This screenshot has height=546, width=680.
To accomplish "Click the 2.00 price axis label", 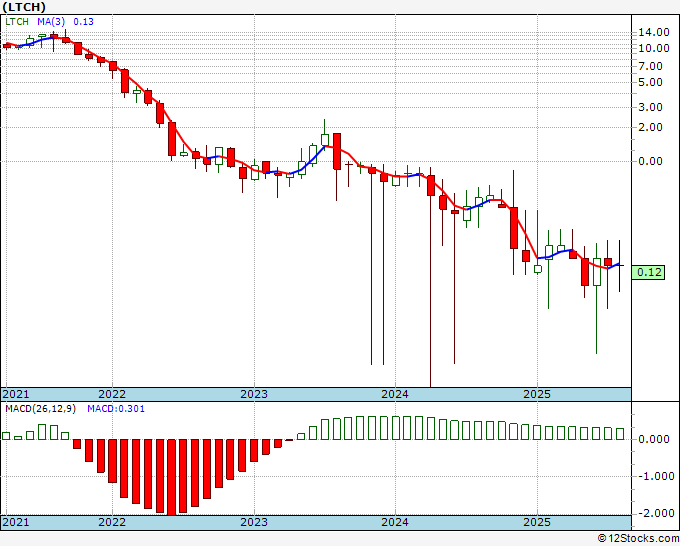I will pyautogui.click(x=651, y=127).
